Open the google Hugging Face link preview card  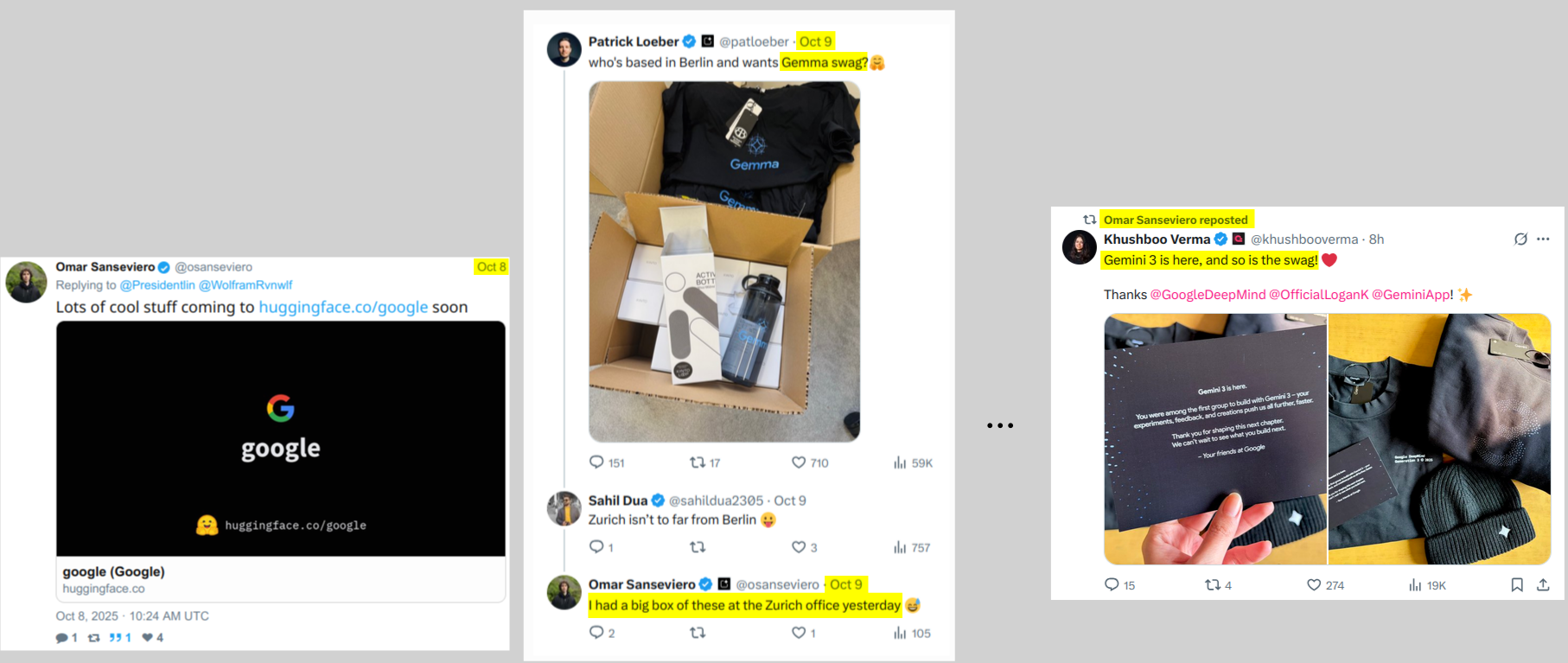[281, 462]
